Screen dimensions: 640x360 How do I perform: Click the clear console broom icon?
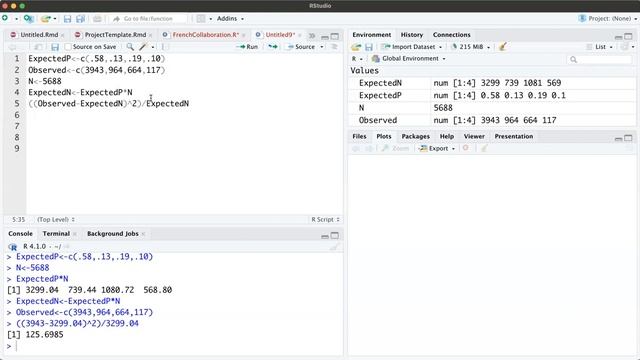pos(335,247)
